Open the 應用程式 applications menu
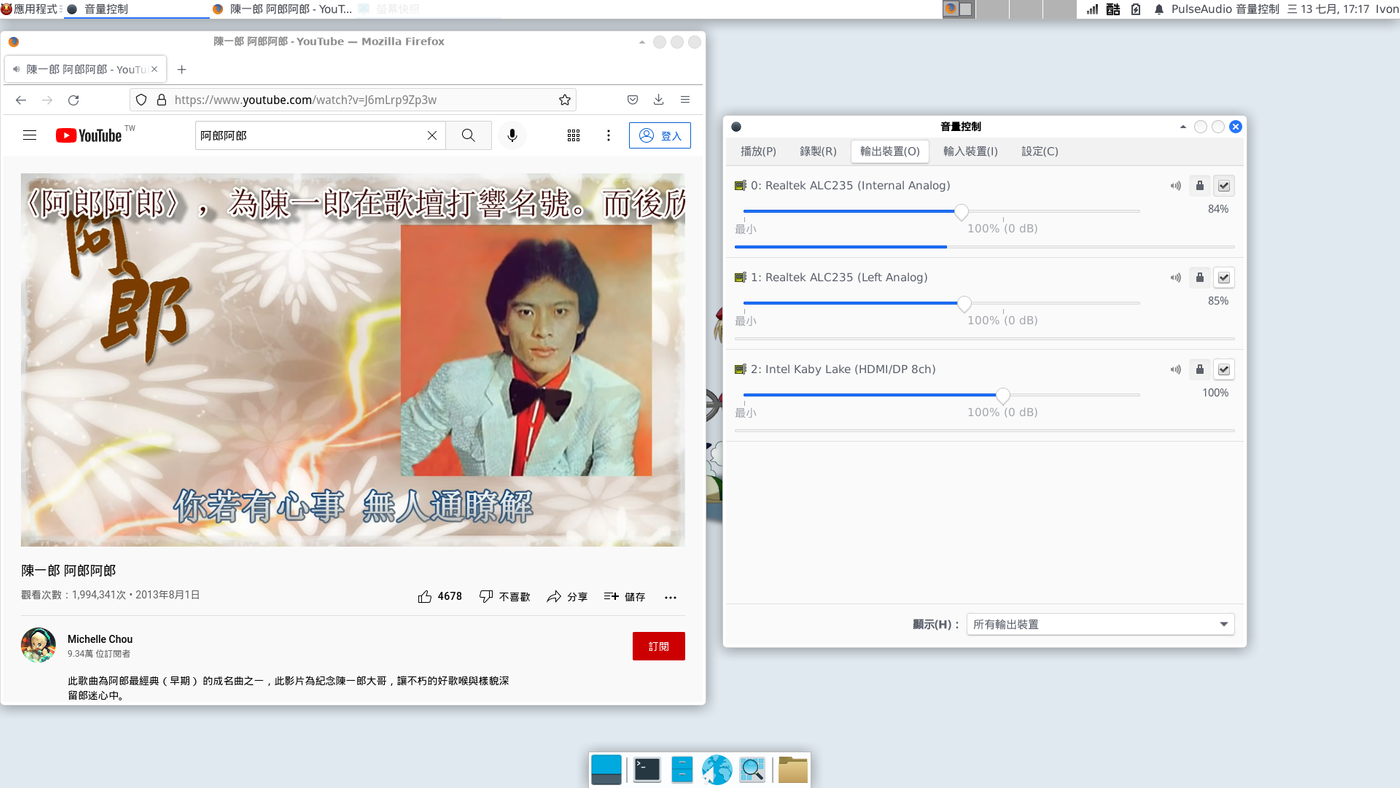 tap(30, 9)
